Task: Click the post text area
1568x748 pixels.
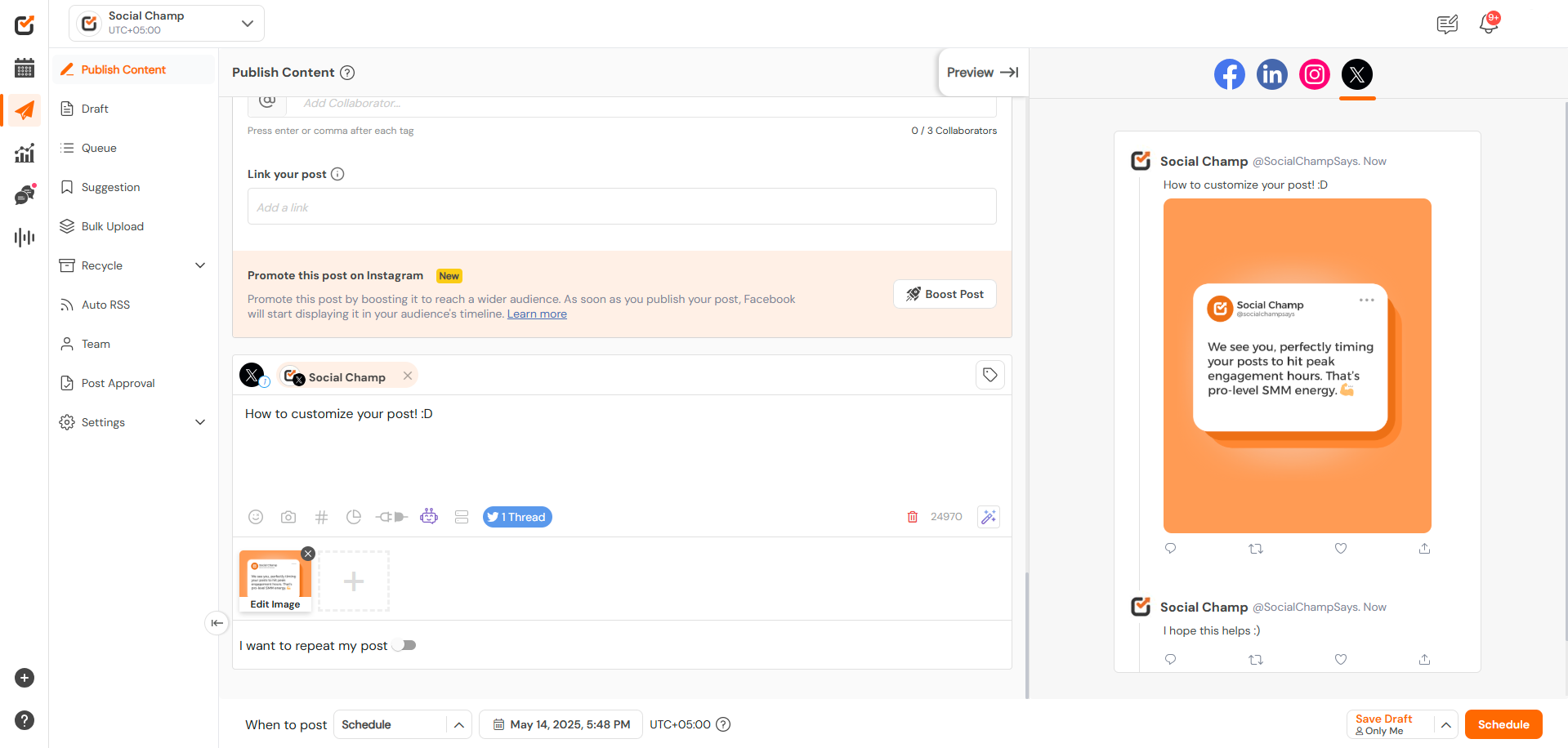Action: [x=622, y=447]
